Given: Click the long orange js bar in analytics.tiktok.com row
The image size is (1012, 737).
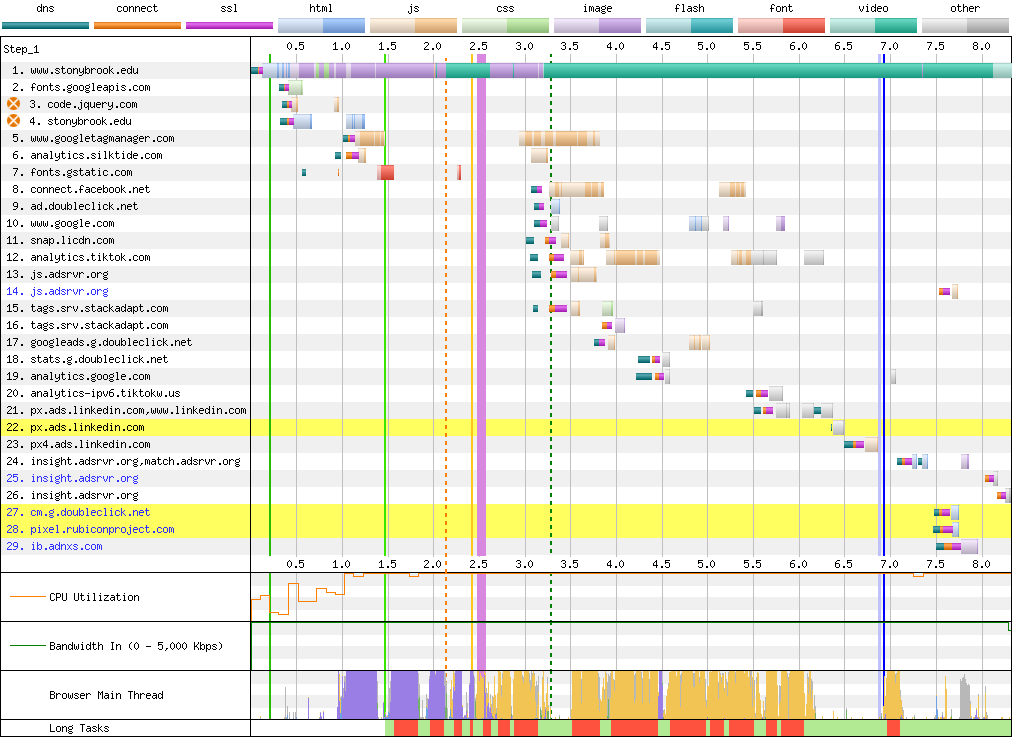Looking at the screenshot, I should click(x=632, y=257).
